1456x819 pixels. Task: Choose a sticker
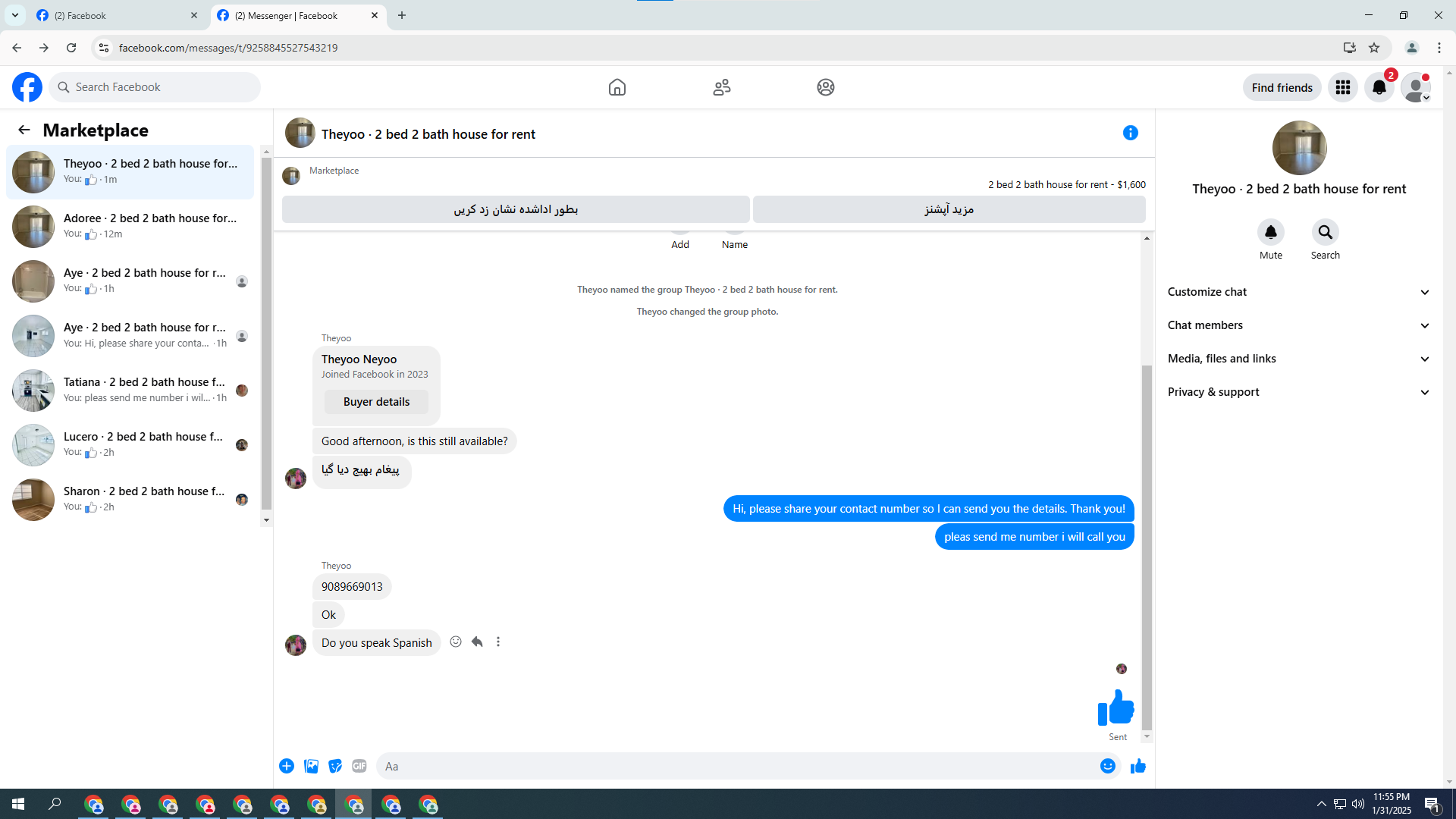pos(335,766)
